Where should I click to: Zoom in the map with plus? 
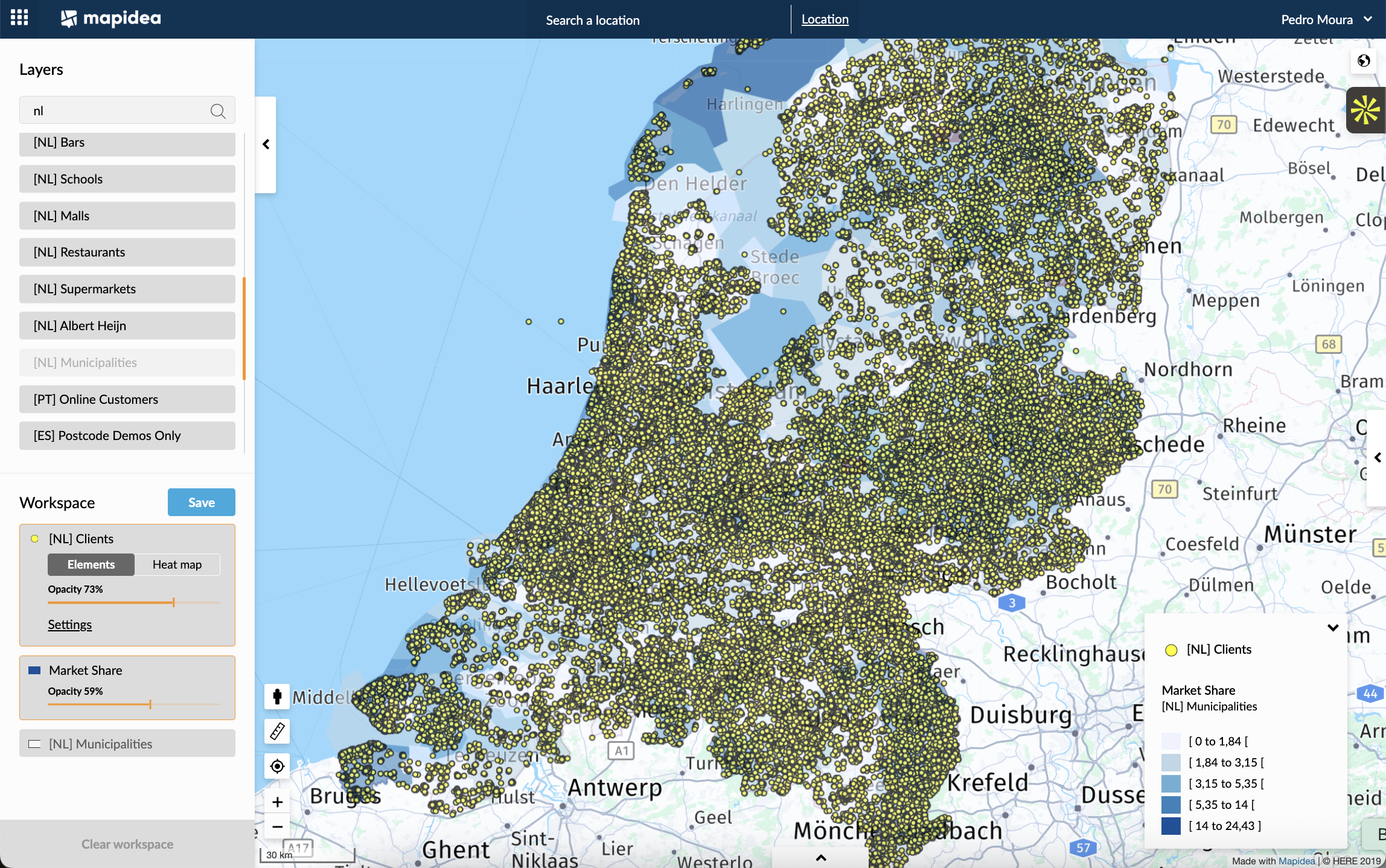click(277, 802)
